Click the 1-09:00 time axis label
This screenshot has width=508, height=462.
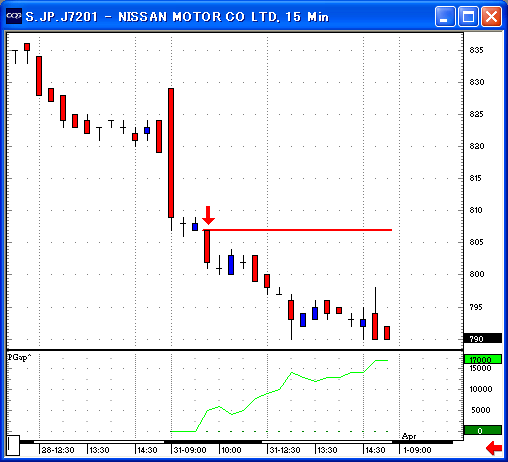tap(417, 450)
